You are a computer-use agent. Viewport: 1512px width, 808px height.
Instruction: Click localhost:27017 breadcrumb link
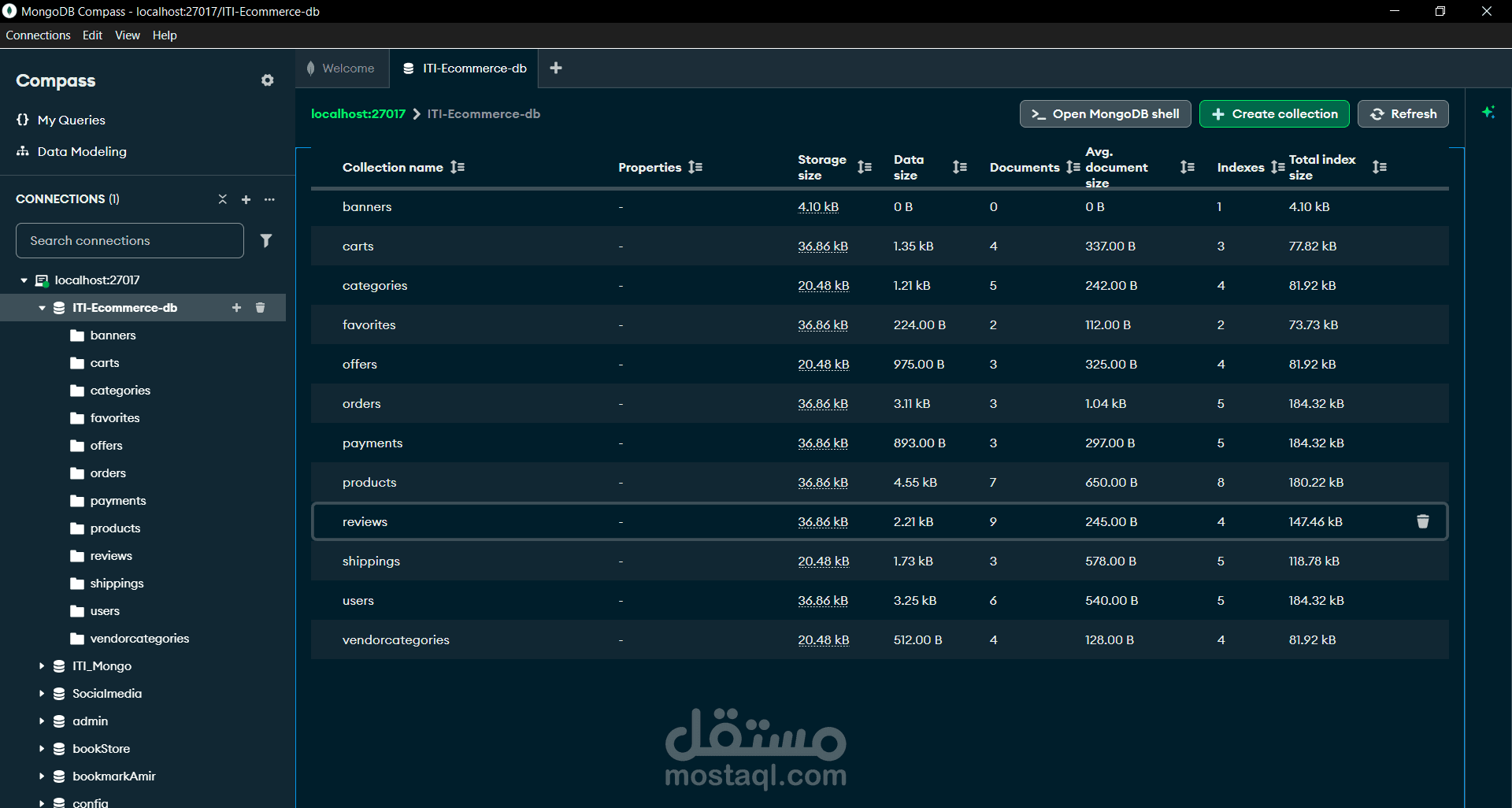[x=358, y=113]
